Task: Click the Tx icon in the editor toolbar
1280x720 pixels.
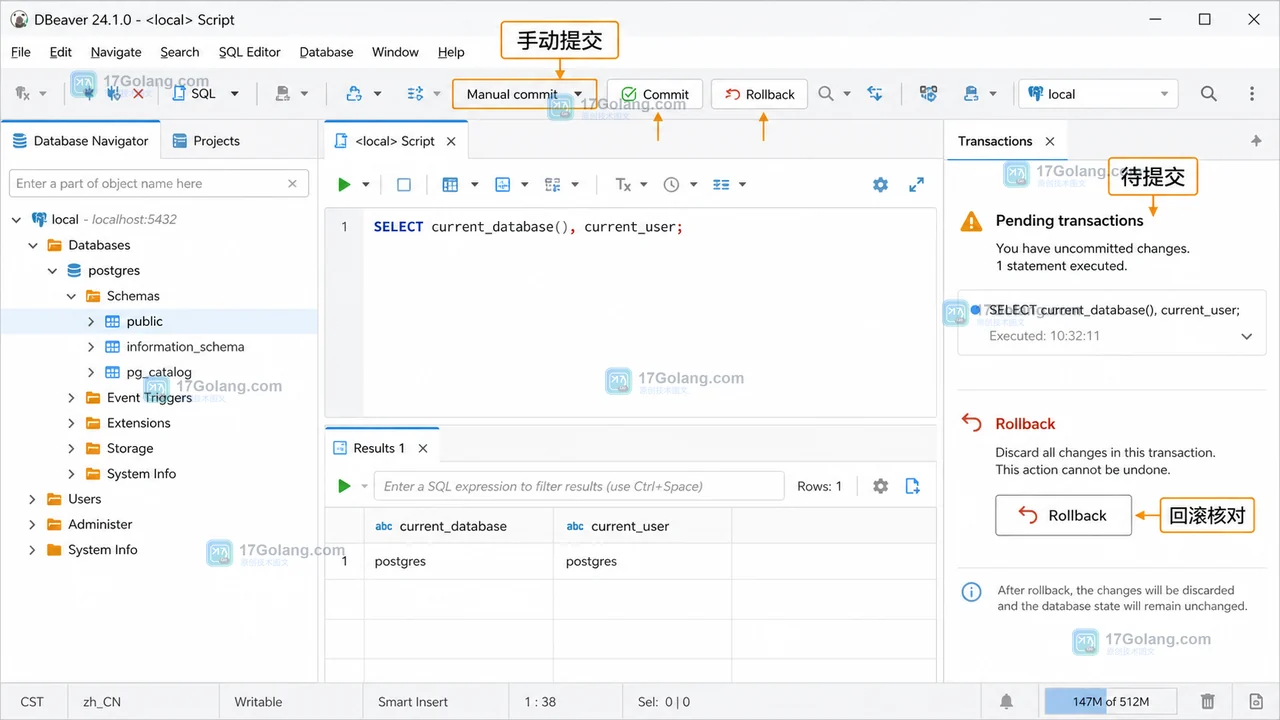Action: click(623, 184)
